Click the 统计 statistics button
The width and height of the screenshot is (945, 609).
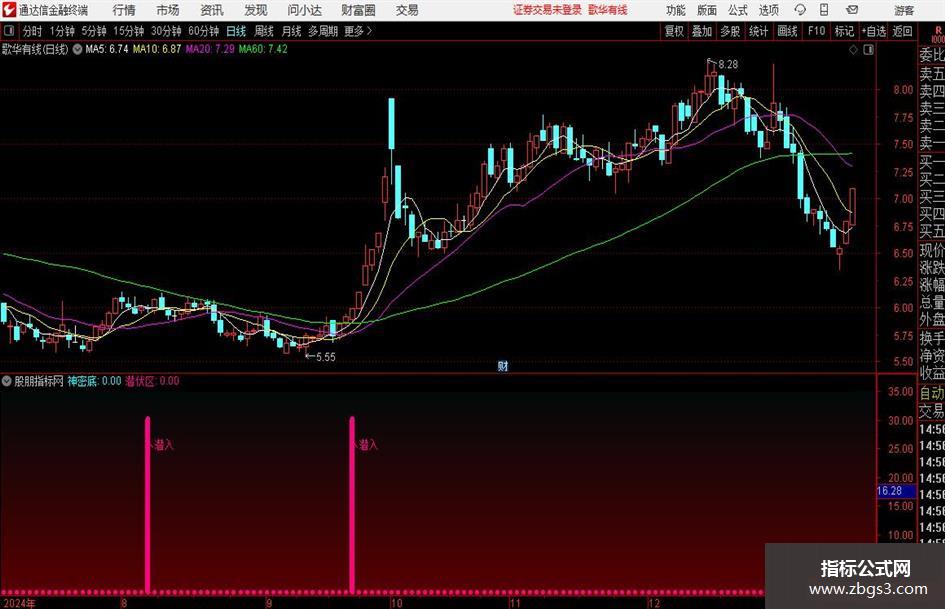click(x=758, y=31)
